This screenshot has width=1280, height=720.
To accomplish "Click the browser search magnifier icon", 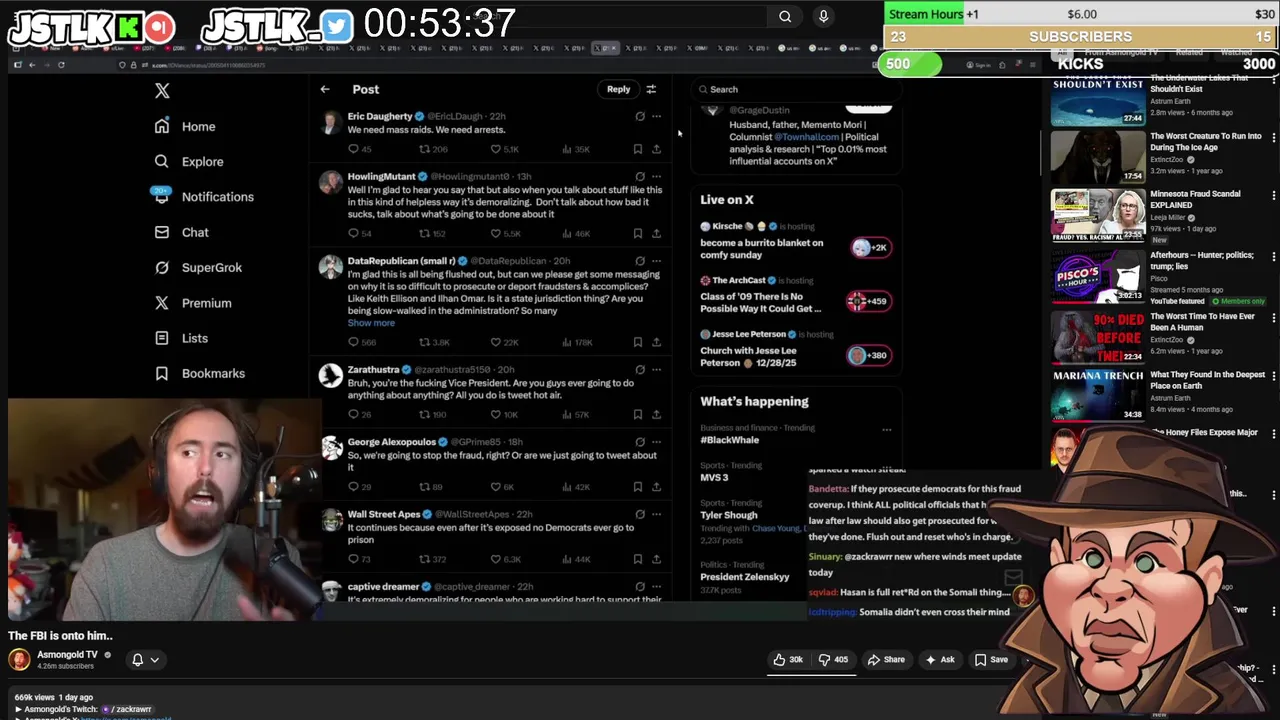I will coord(785,16).
